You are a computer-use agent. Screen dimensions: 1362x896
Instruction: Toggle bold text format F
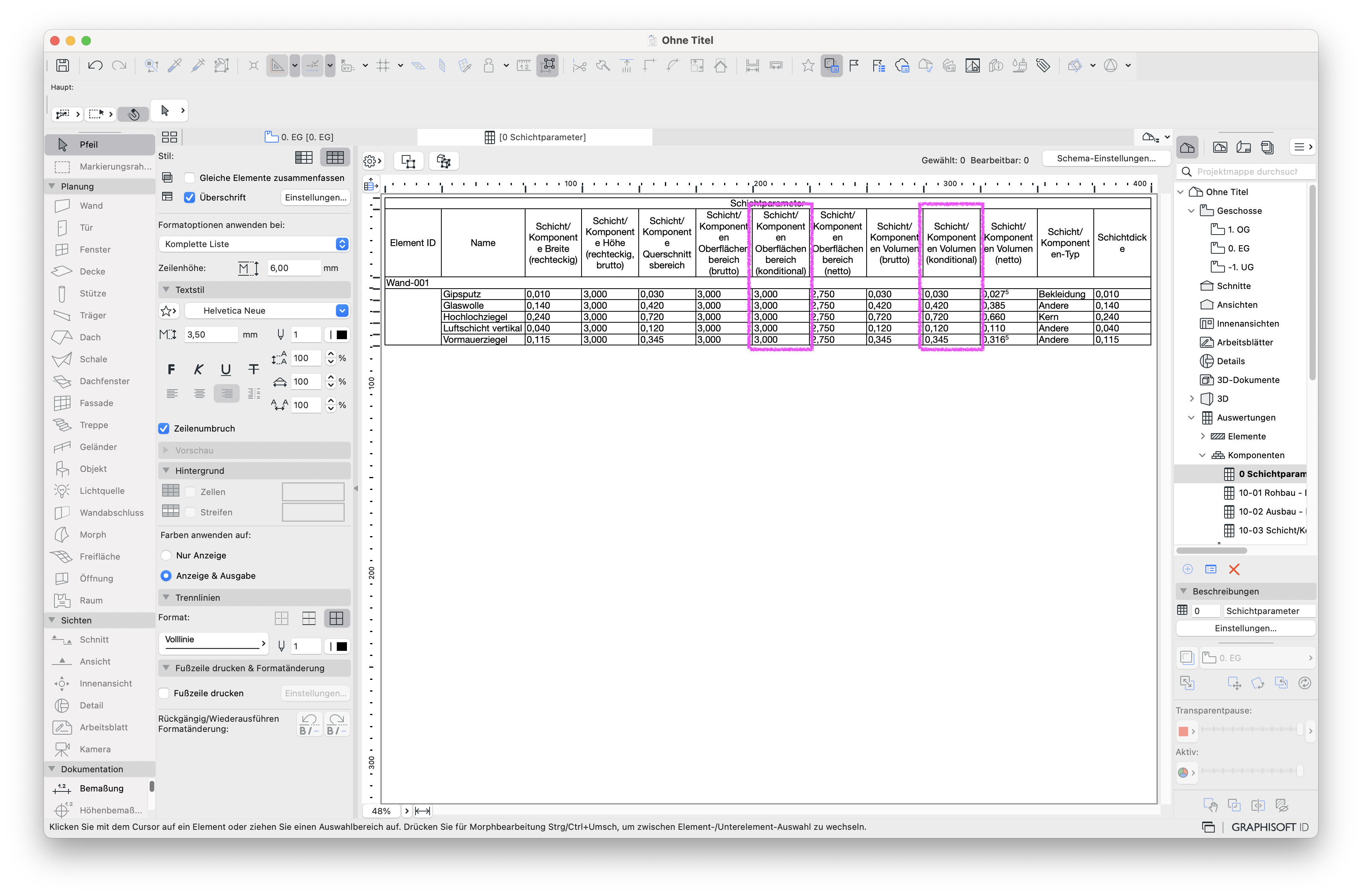[171, 369]
